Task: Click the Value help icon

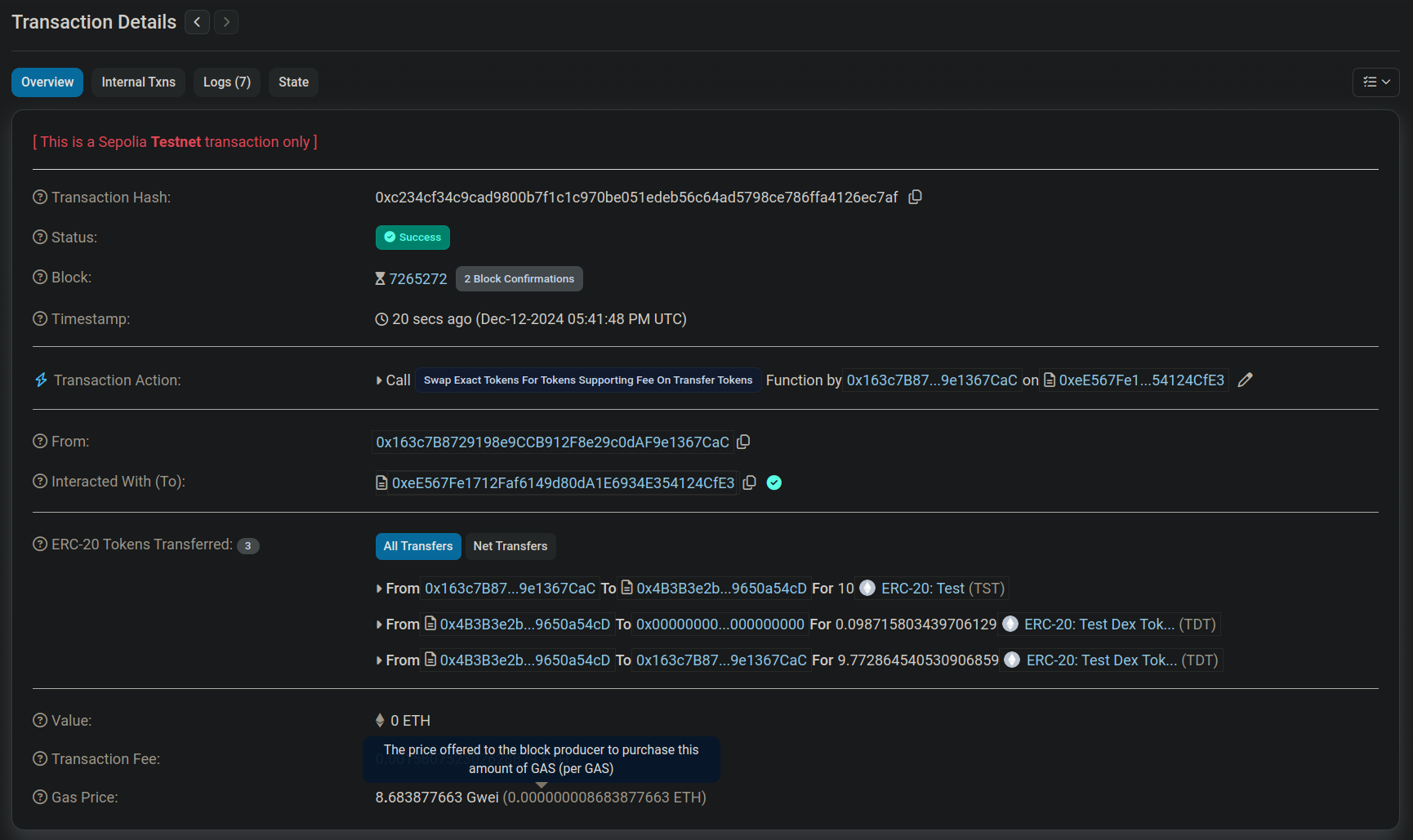Action: click(40, 720)
